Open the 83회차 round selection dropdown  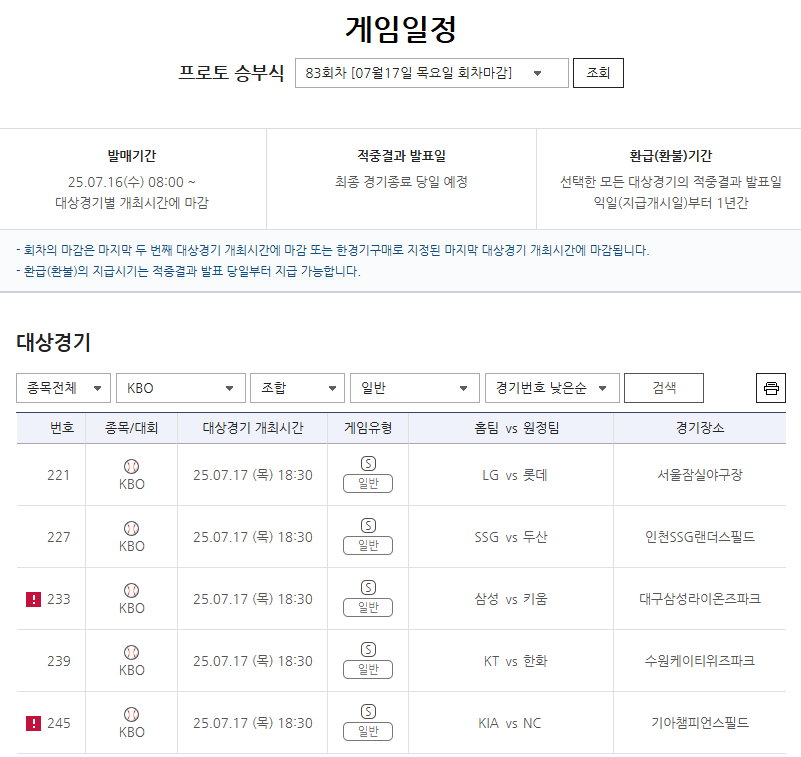point(431,72)
